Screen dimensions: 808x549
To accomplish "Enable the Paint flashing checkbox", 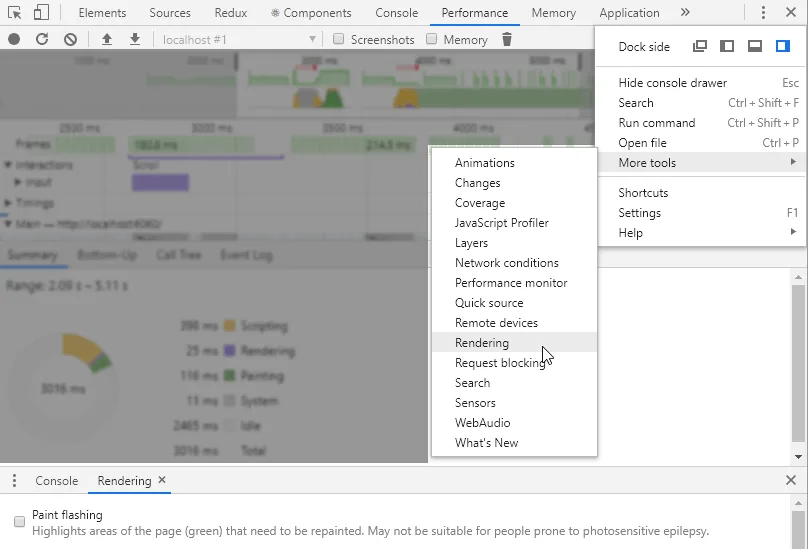I will (19, 521).
